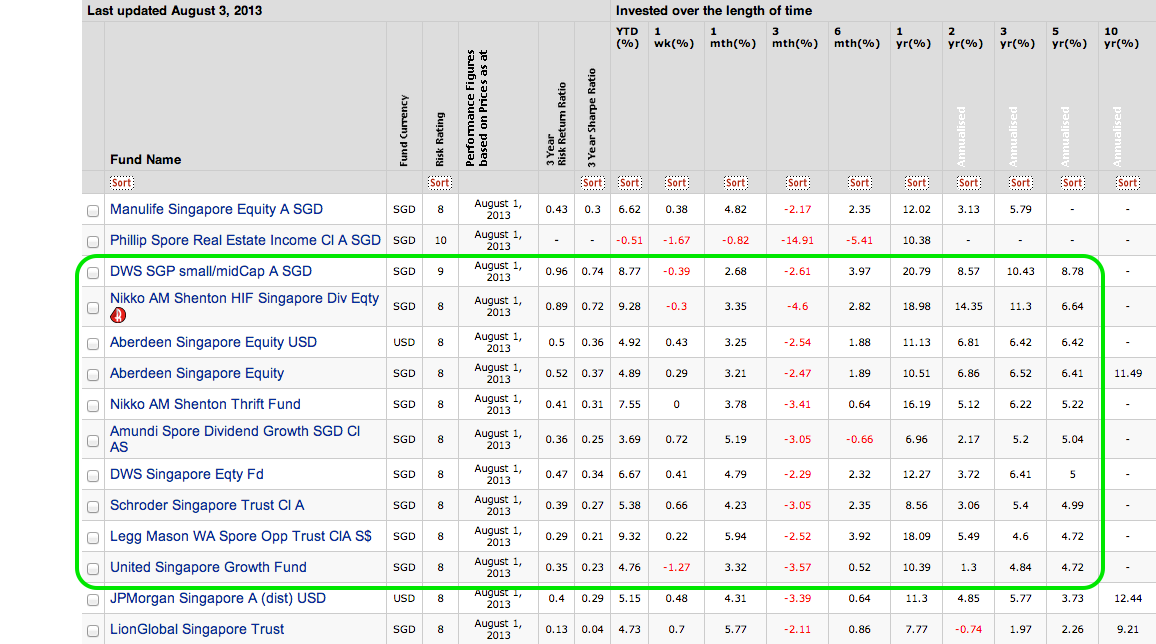The width and height of the screenshot is (1156, 644).
Task: Click the '-14.91' 3 mth value for Phillip Spore
Action: tap(797, 240)
